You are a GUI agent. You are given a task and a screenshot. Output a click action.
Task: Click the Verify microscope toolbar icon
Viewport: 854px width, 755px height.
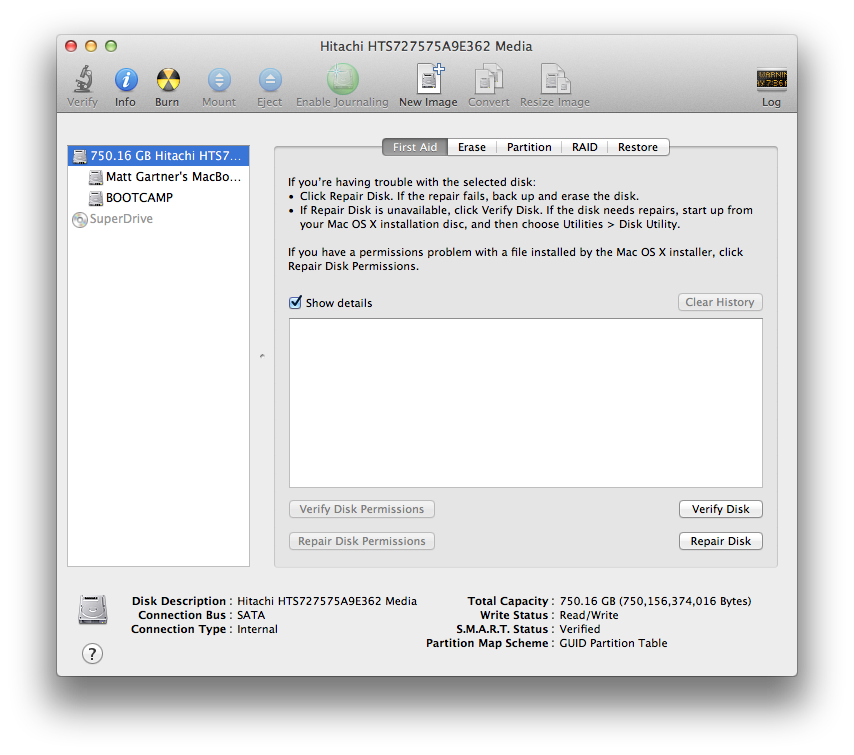[x=83, y=80]
